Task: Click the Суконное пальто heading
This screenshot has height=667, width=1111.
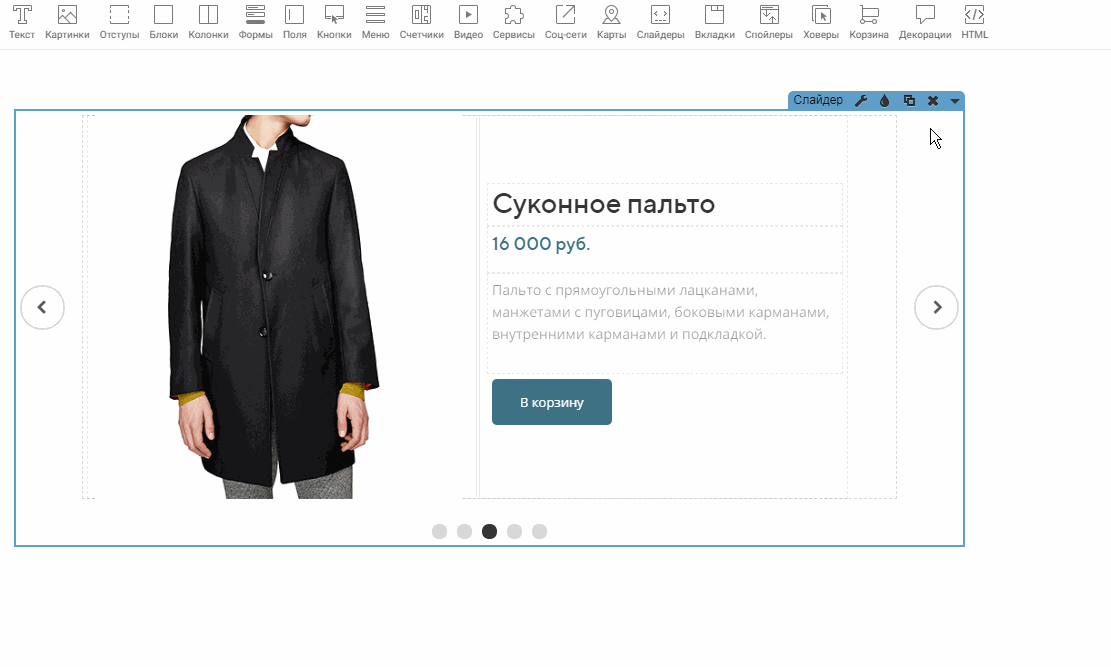Action: (x=603, y=205)
